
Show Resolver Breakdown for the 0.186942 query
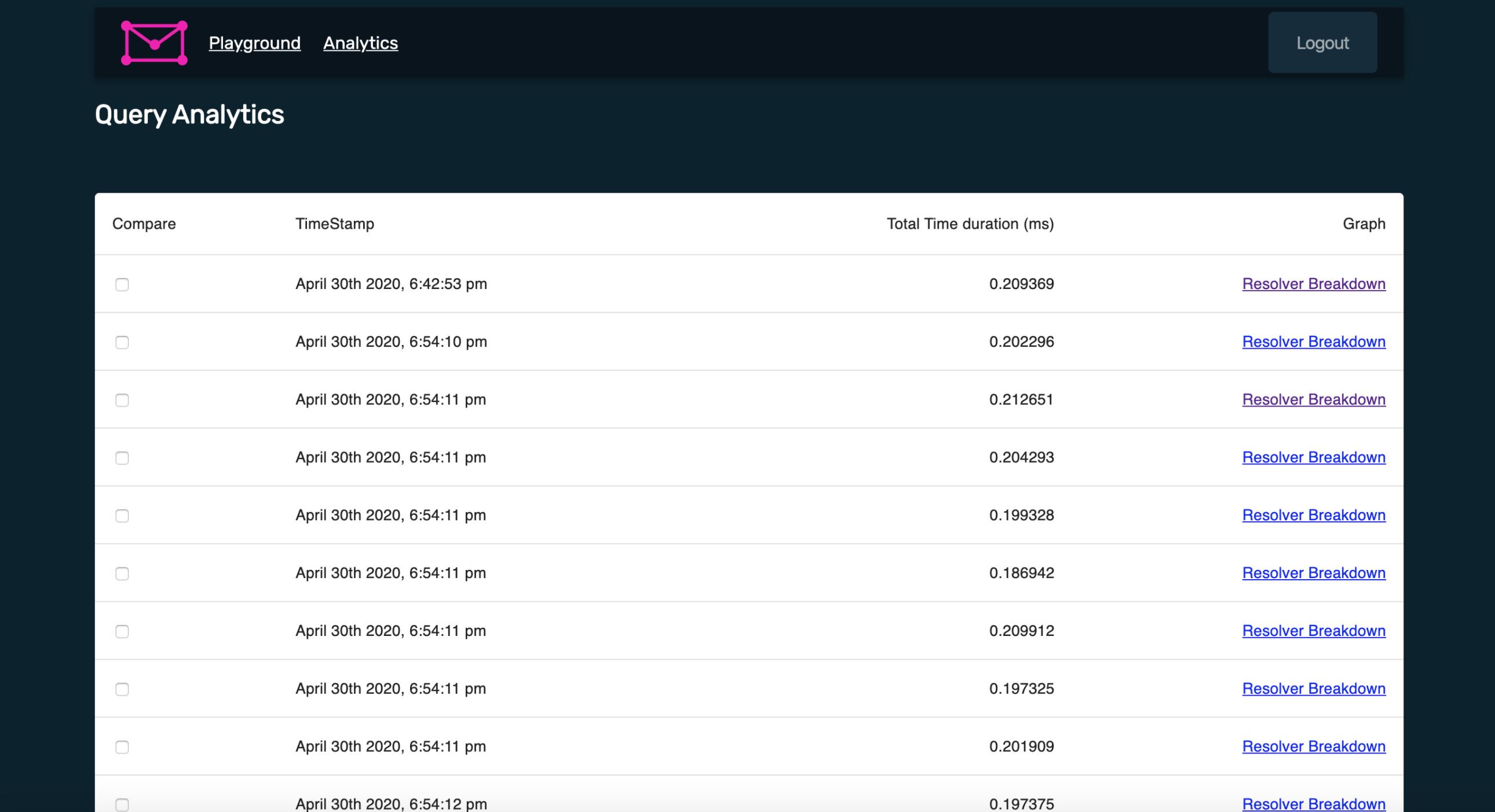[1313, 573]
